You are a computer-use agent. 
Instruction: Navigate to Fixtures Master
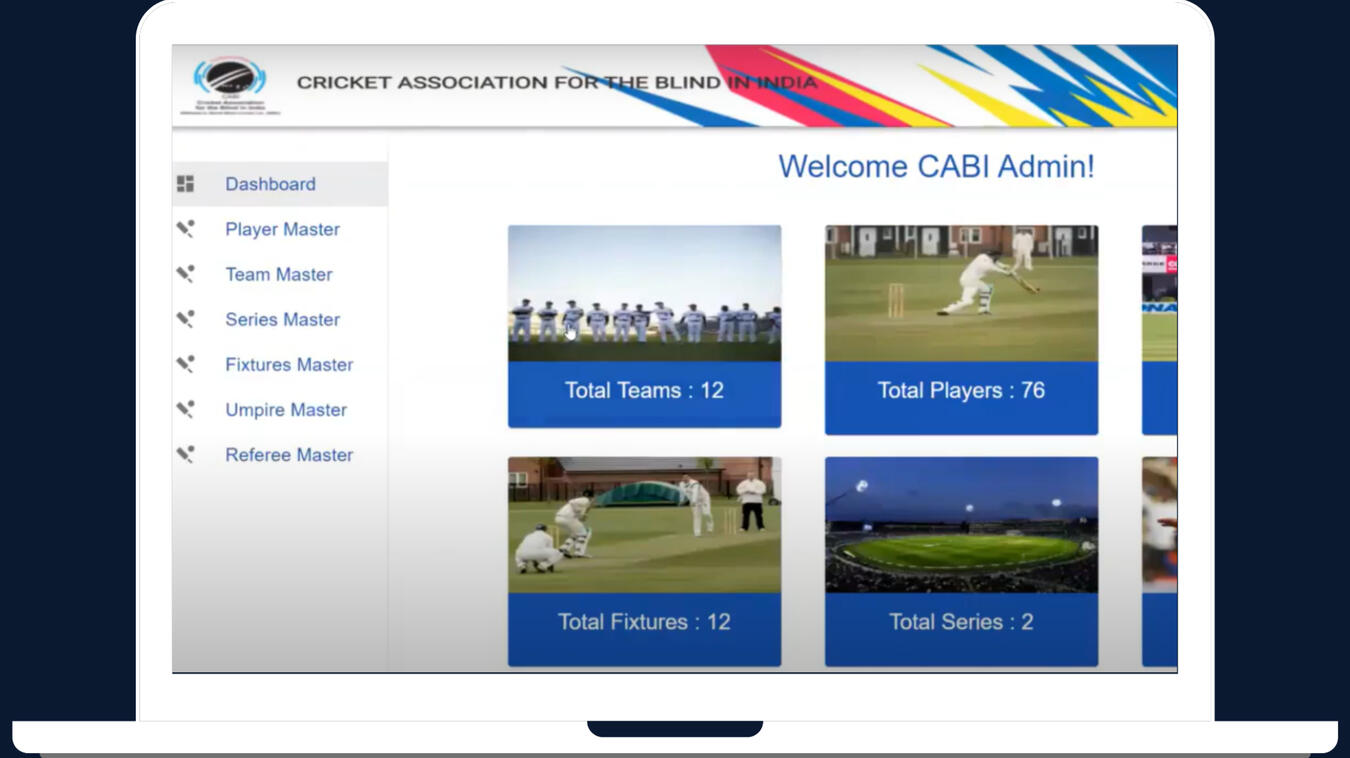click(x=288, y=364)
